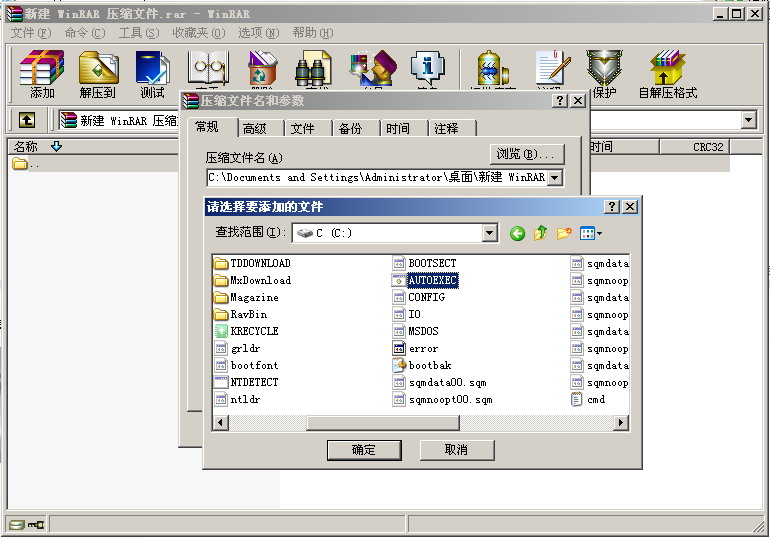Image resolution: width=770 pixels, height=538 pixels.
Task: Click the 取消 button in file dialog
Action: 456,450
